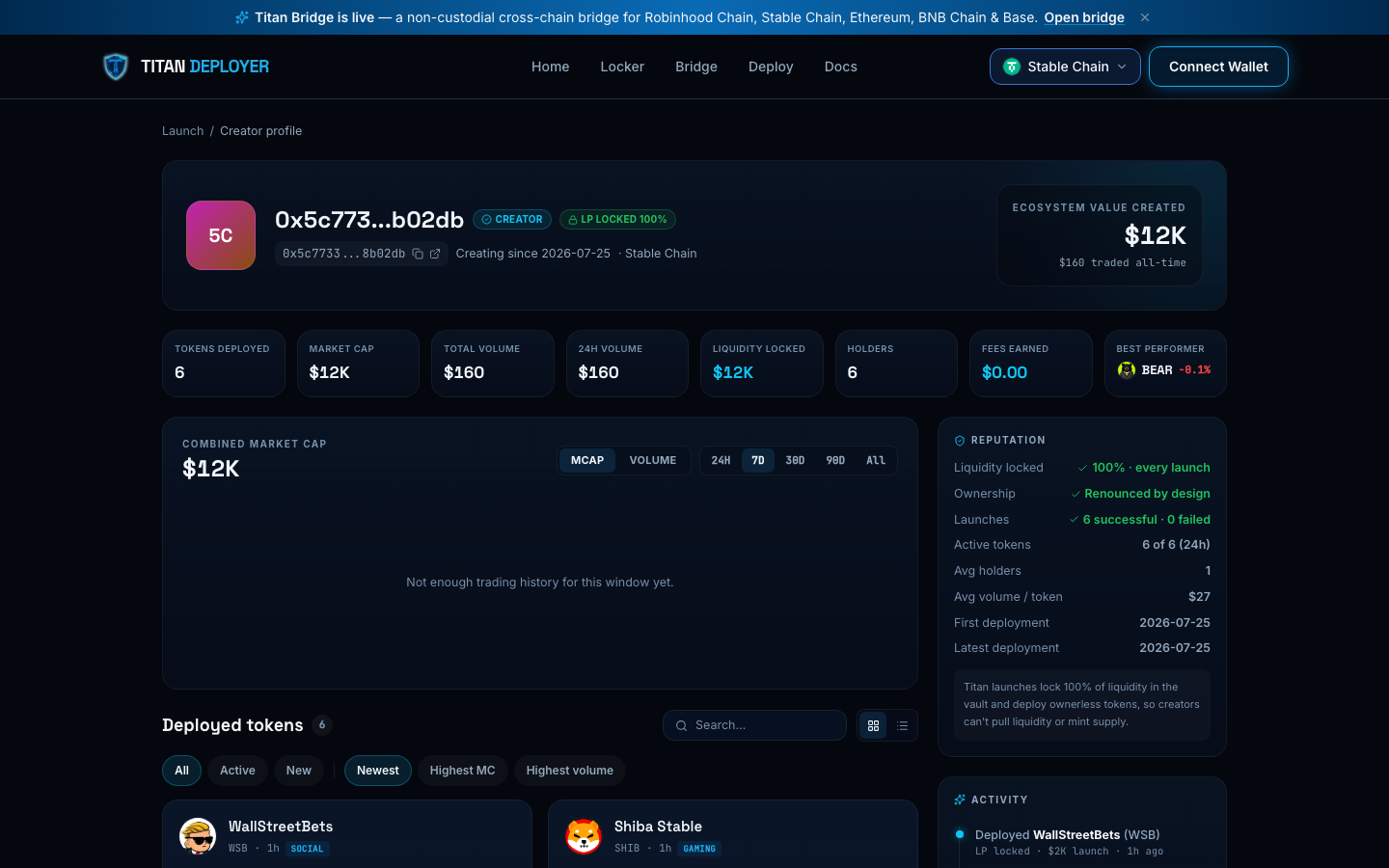Click the SOCIAL tag on WallStreetBets
The height and width of the screenshot is (868, 1389).
(x=308, y=849)
